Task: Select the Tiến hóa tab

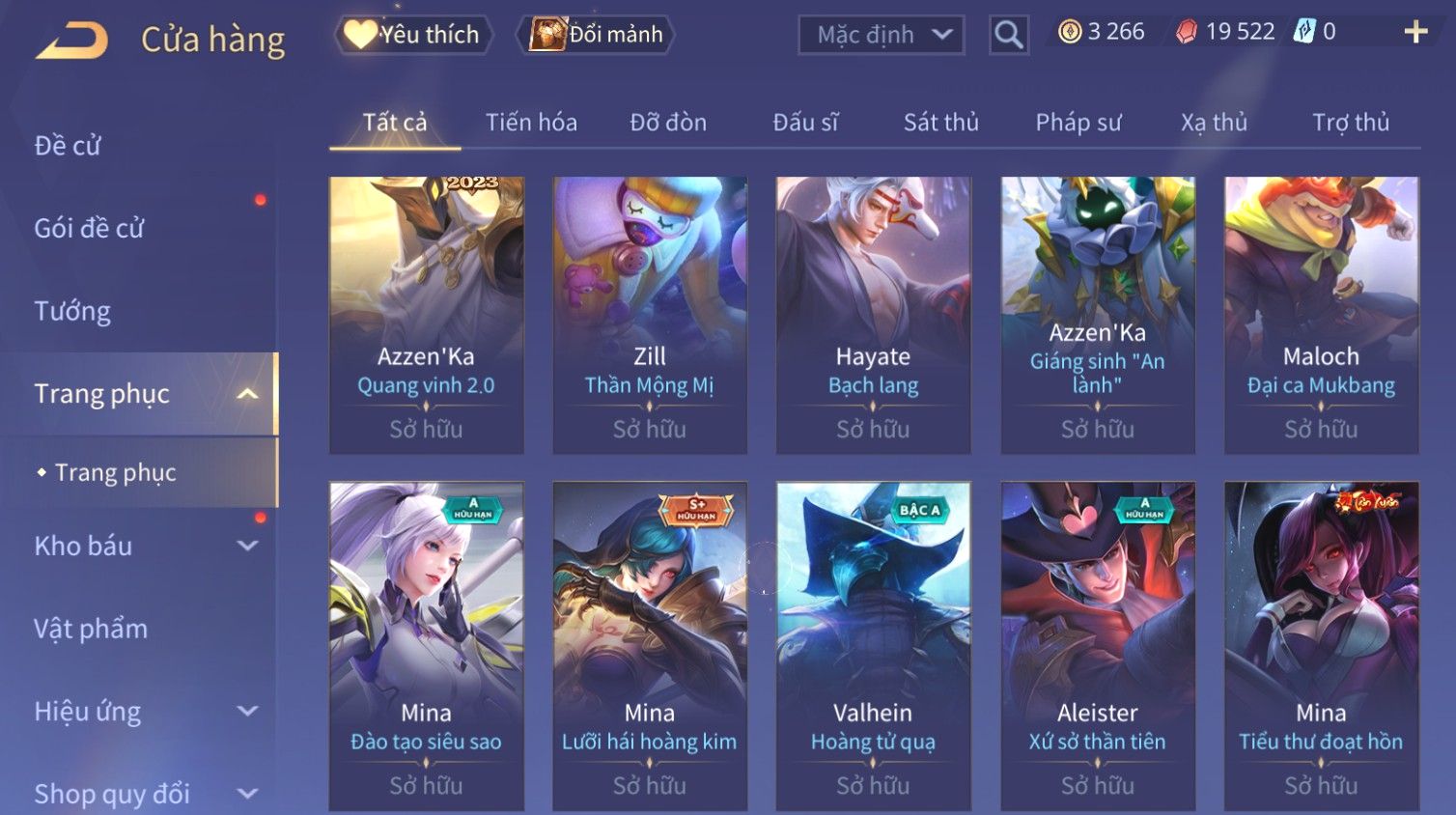Action: [x=531, y=123]
